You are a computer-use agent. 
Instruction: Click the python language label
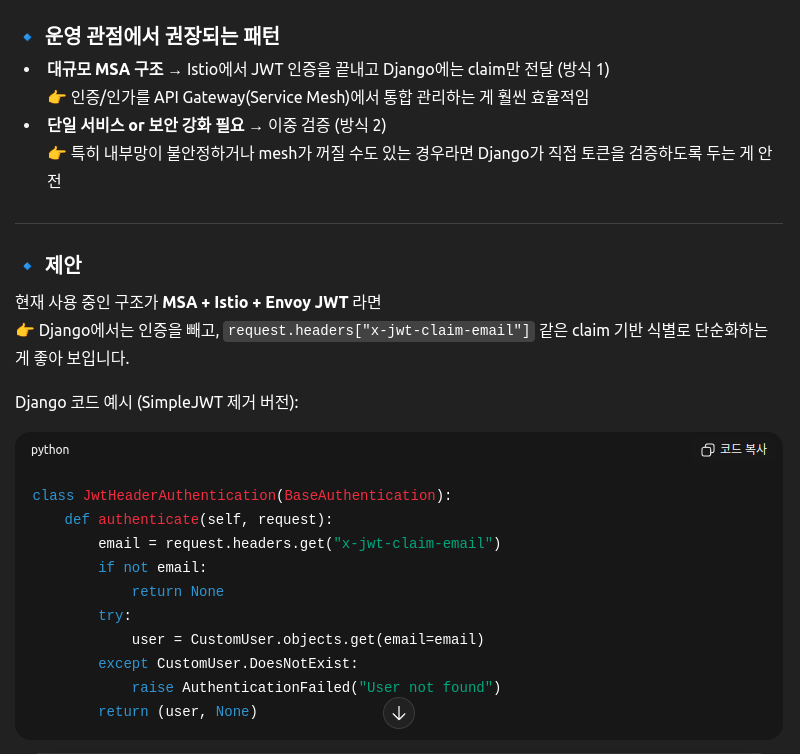tap(50, 450)
